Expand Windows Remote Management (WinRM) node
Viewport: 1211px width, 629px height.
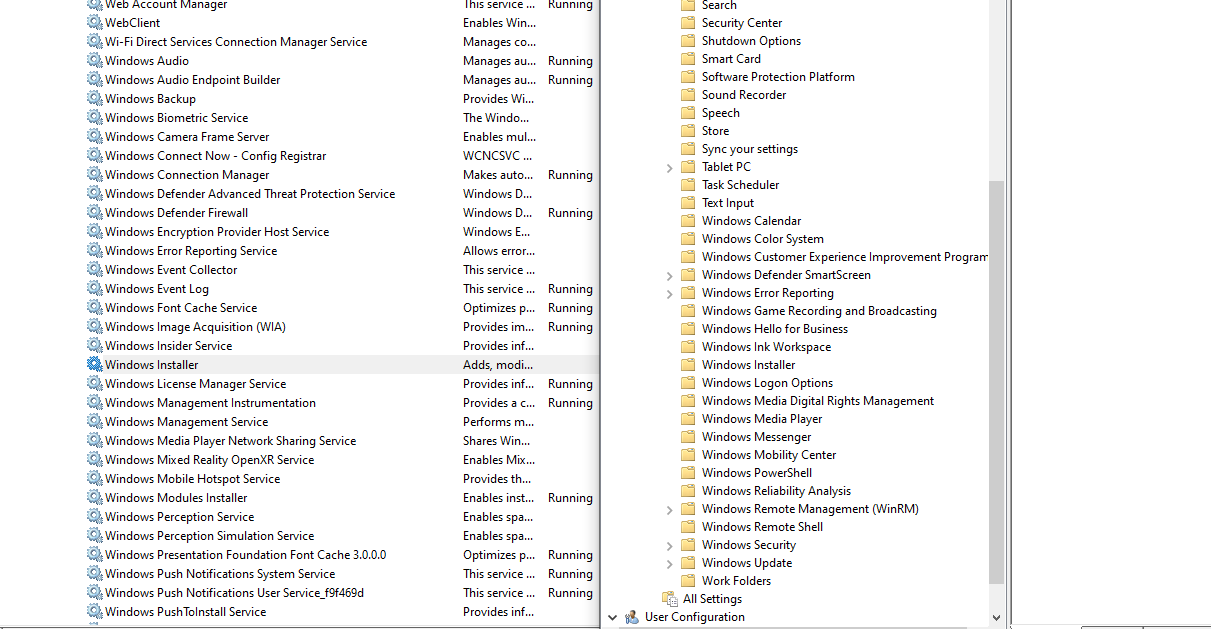point(670,510)
